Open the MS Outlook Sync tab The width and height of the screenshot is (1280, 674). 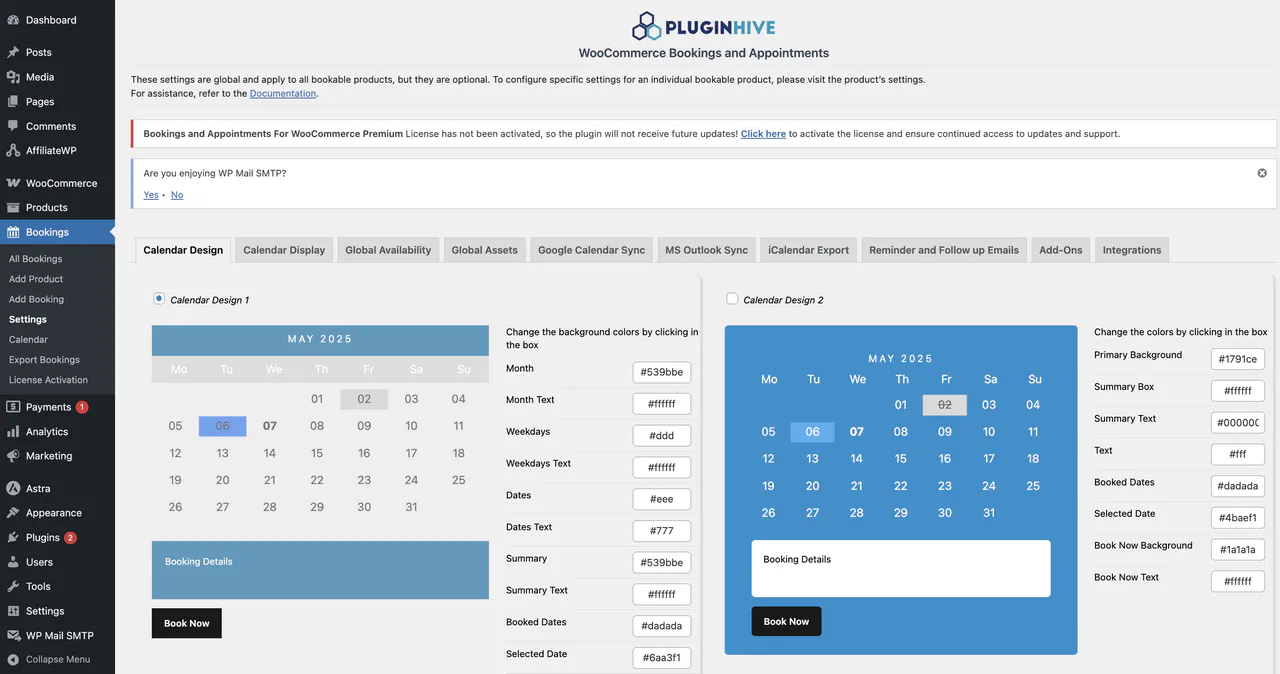point(707,250)
